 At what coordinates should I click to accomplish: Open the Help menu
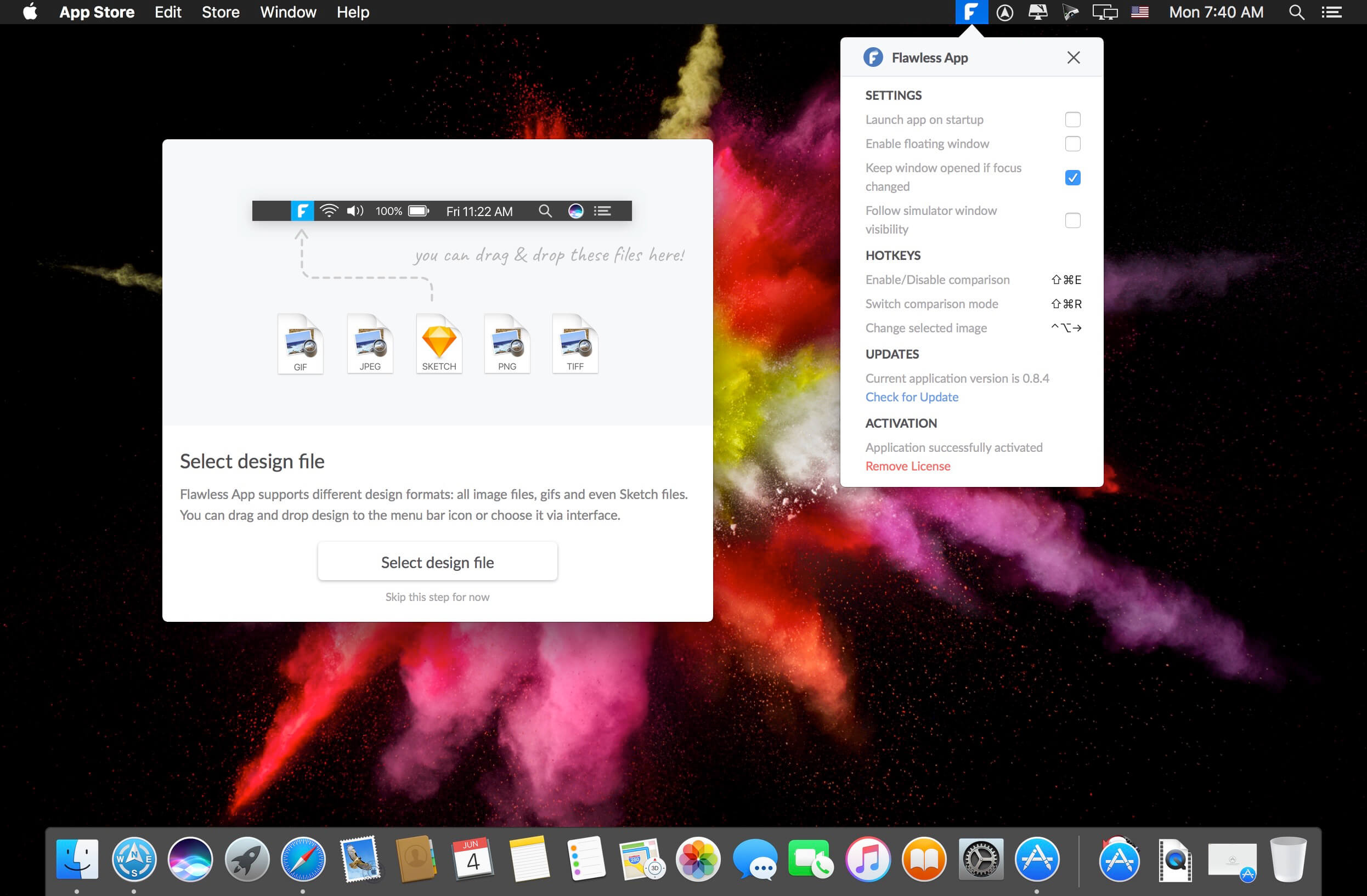(x=353, y=12)
